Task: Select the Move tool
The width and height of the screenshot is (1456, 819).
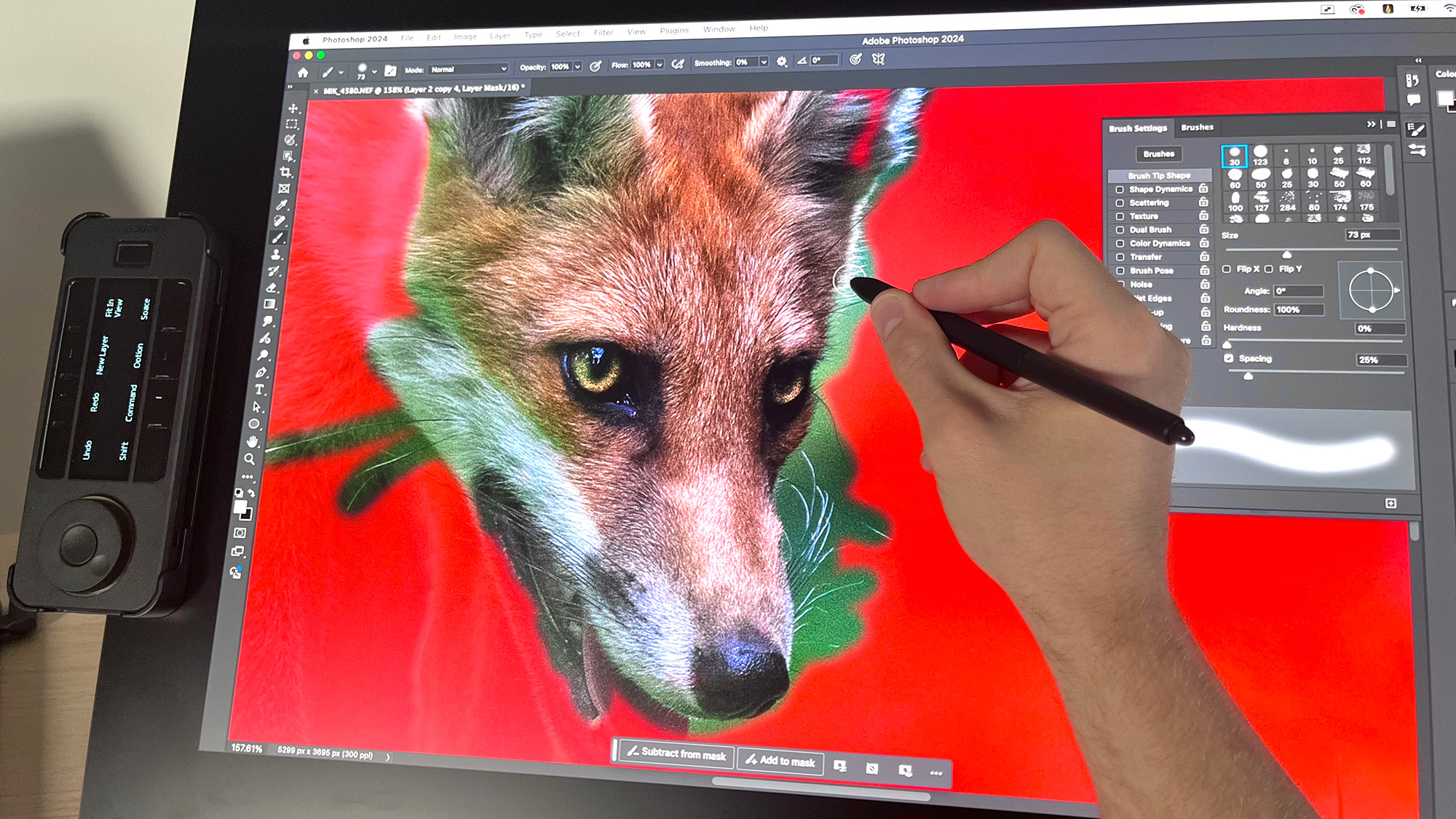Action: click(x=293, y=108)
